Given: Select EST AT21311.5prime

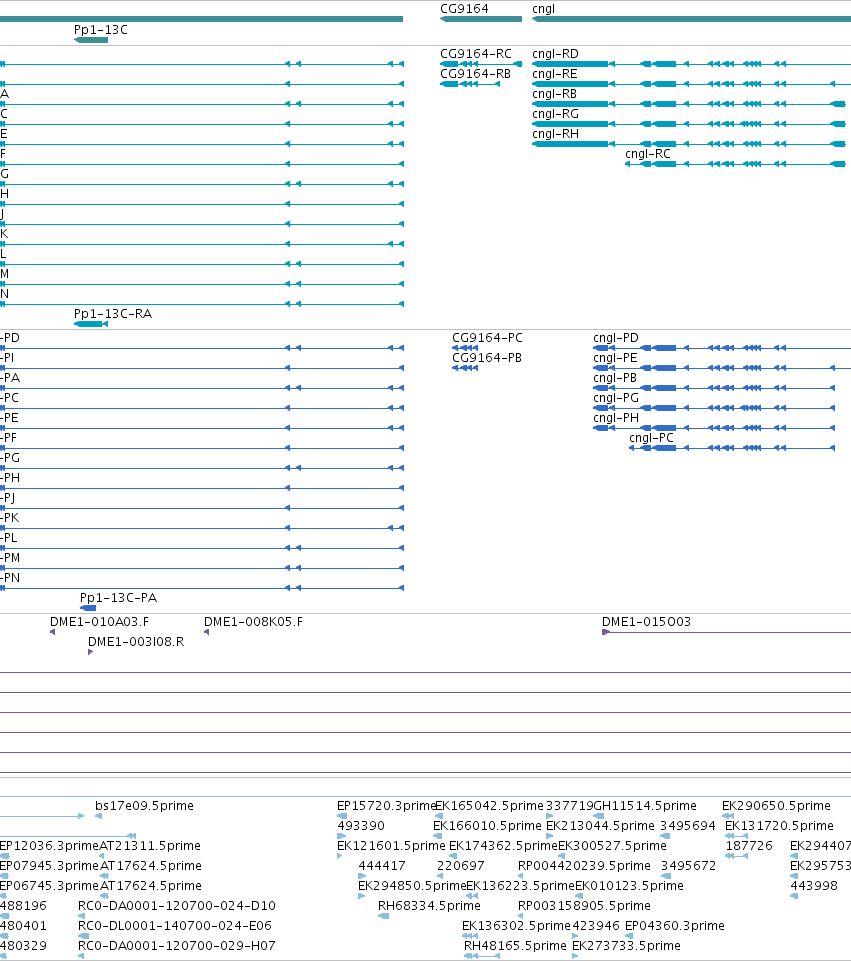Looking at the screenshot, I should [x=150, y=845].
